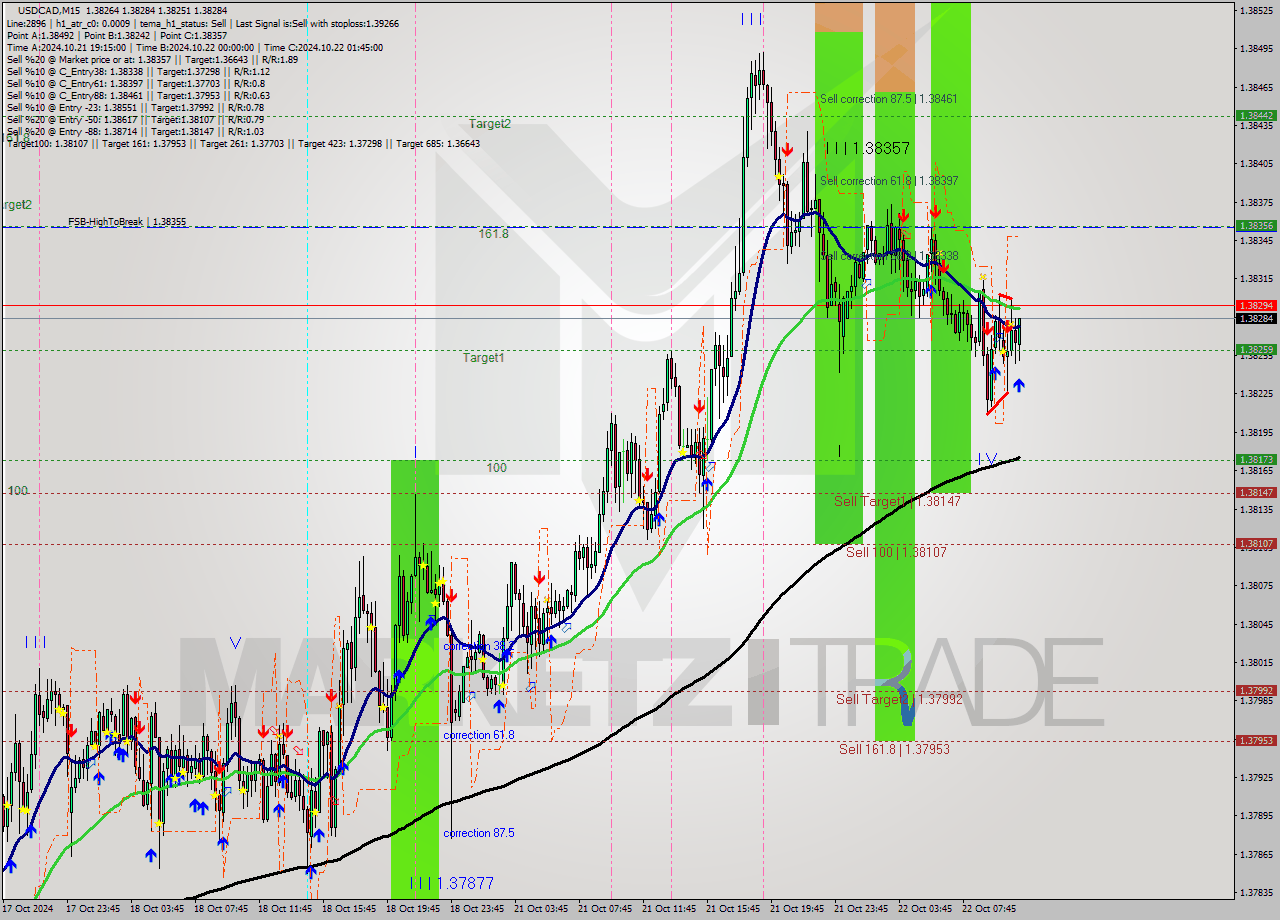Click the green Target1 label

pyautogui.click(x=483, y=357)
